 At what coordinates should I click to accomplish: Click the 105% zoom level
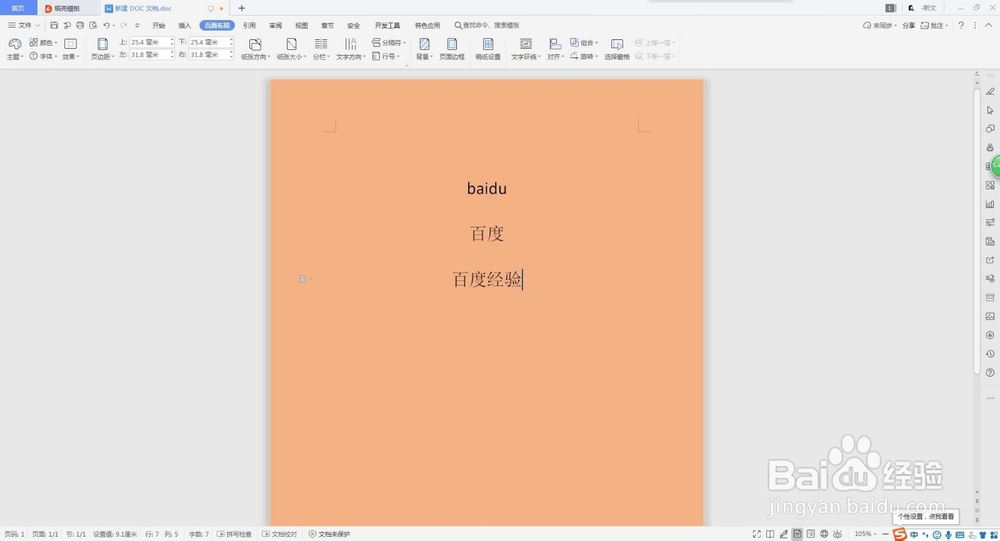pyautogui.click(x=863, y=534)
